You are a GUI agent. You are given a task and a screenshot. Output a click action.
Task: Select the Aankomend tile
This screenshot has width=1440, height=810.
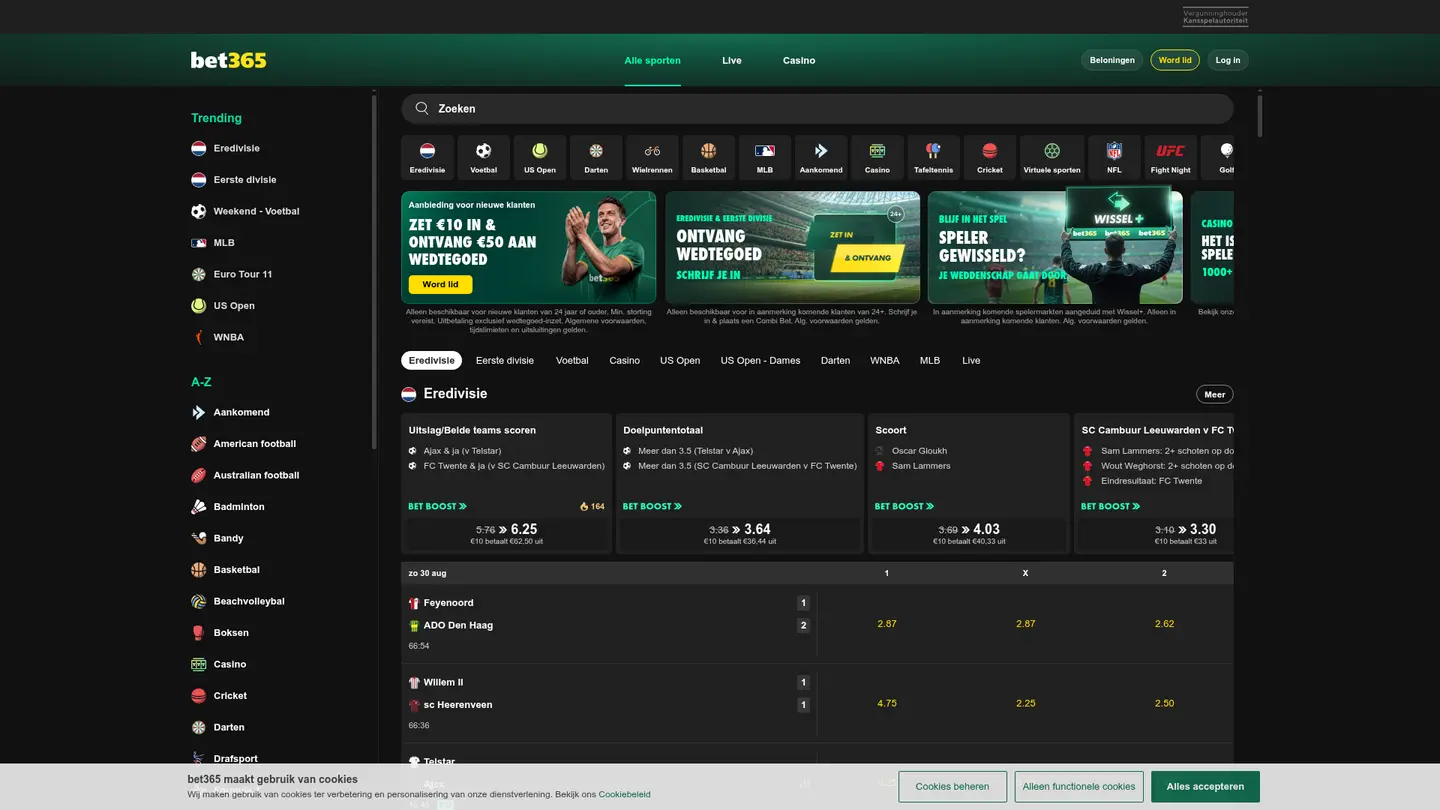coord(821,158)
